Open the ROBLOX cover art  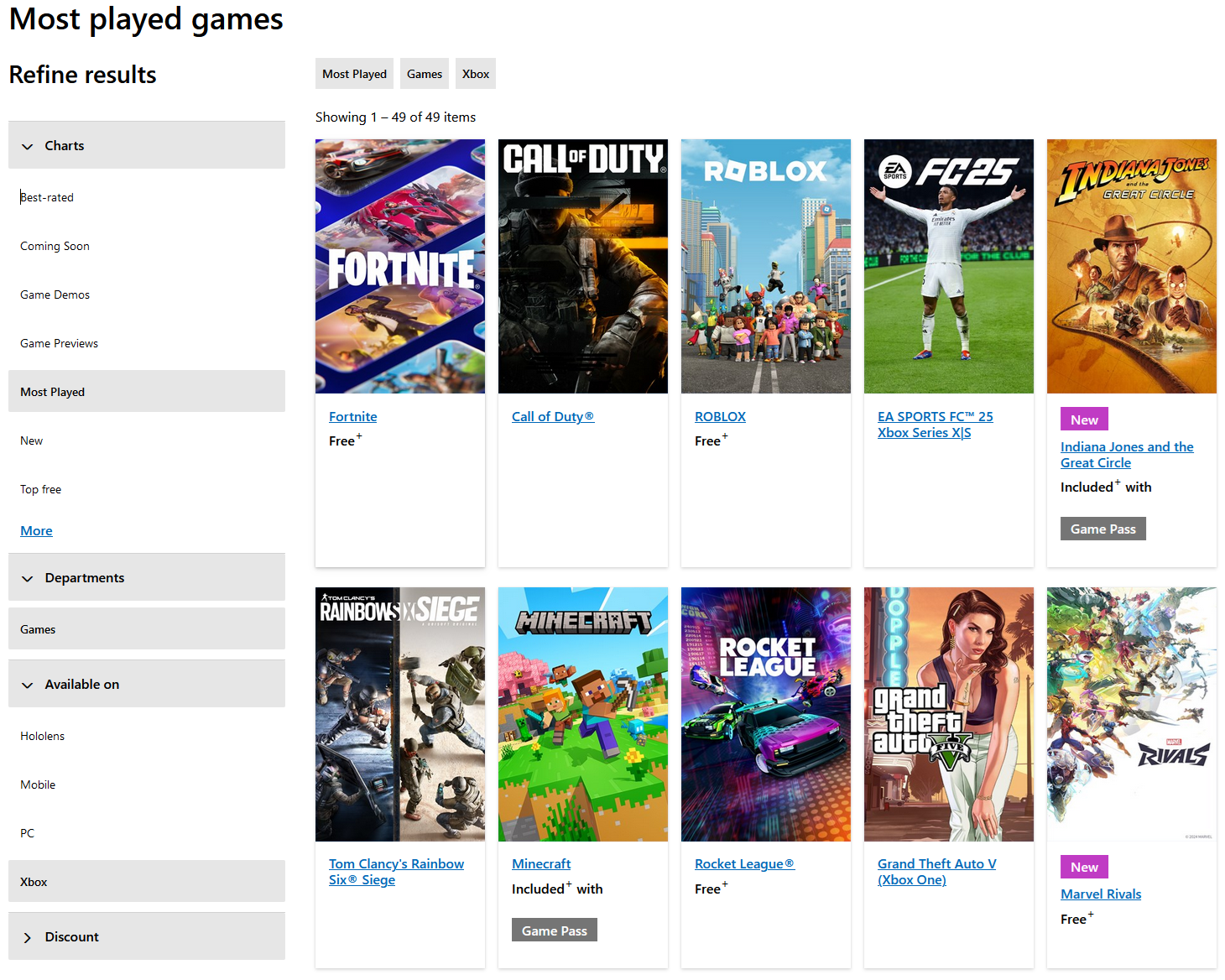(x=766, y=266)
